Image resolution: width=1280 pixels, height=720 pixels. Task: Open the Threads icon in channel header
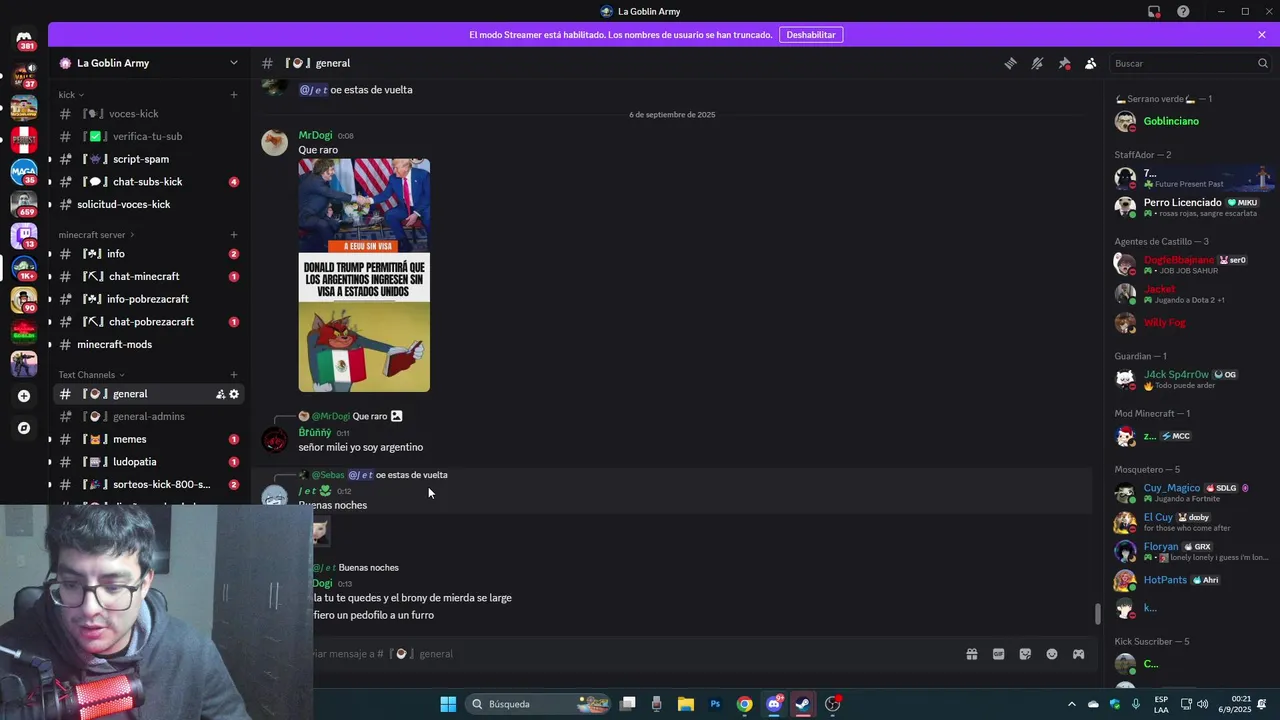click(1011, 63)
